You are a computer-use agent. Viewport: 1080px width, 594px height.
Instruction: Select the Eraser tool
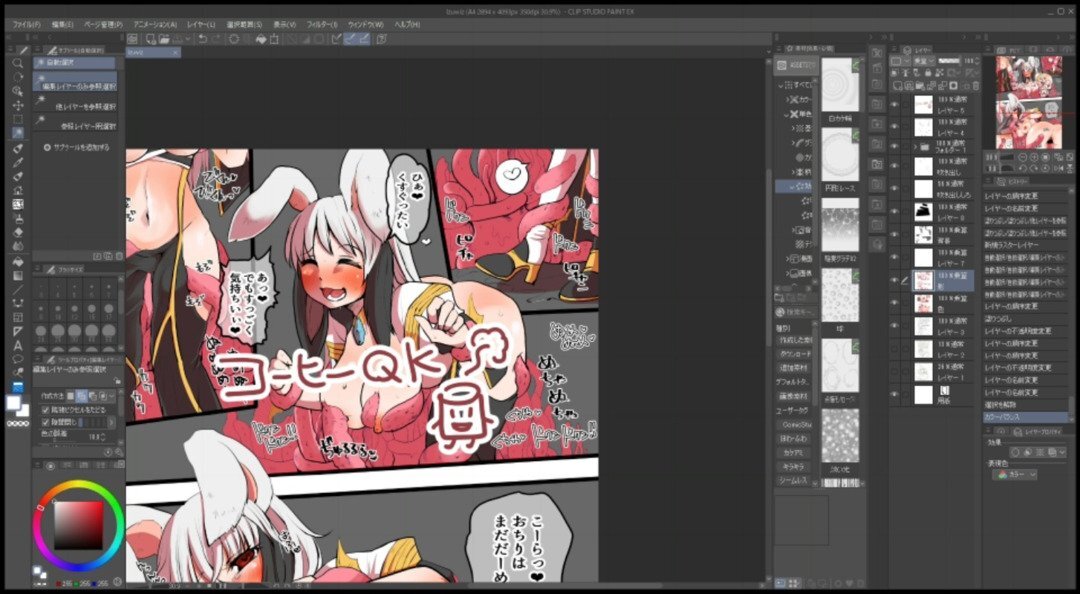tap(18, 232)
